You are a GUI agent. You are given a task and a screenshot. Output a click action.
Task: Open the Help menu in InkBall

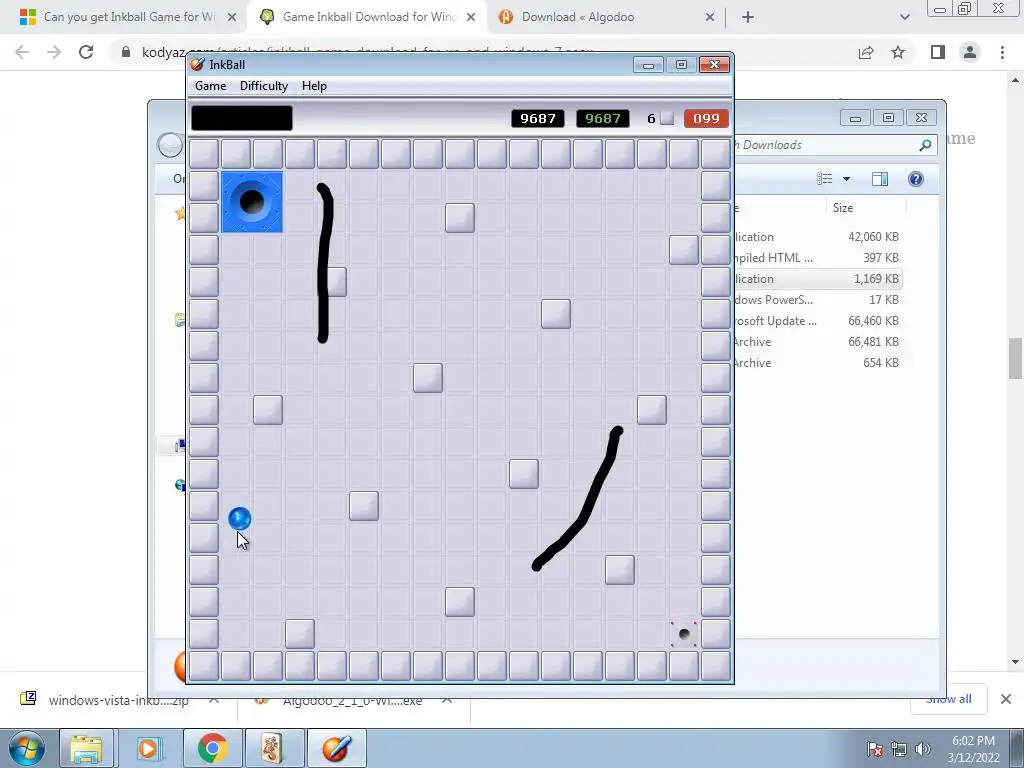tap(314, 86)
